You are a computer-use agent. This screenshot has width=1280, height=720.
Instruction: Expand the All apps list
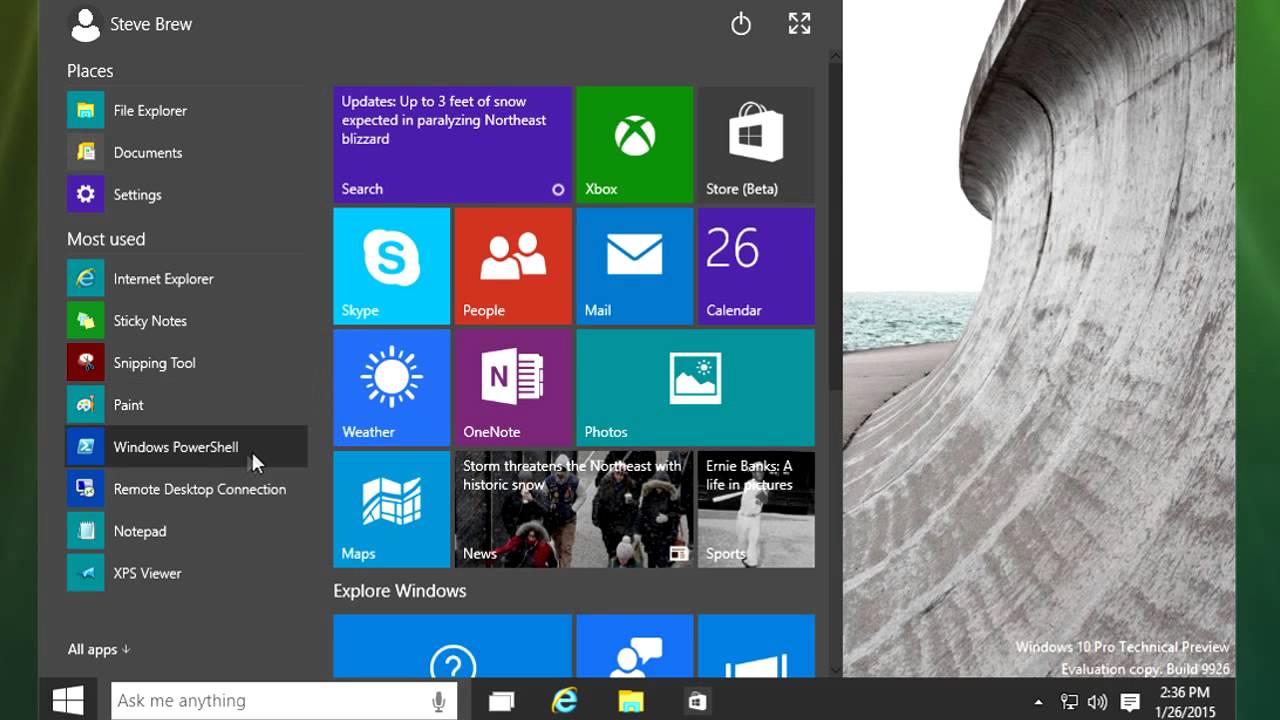point(99,650)
